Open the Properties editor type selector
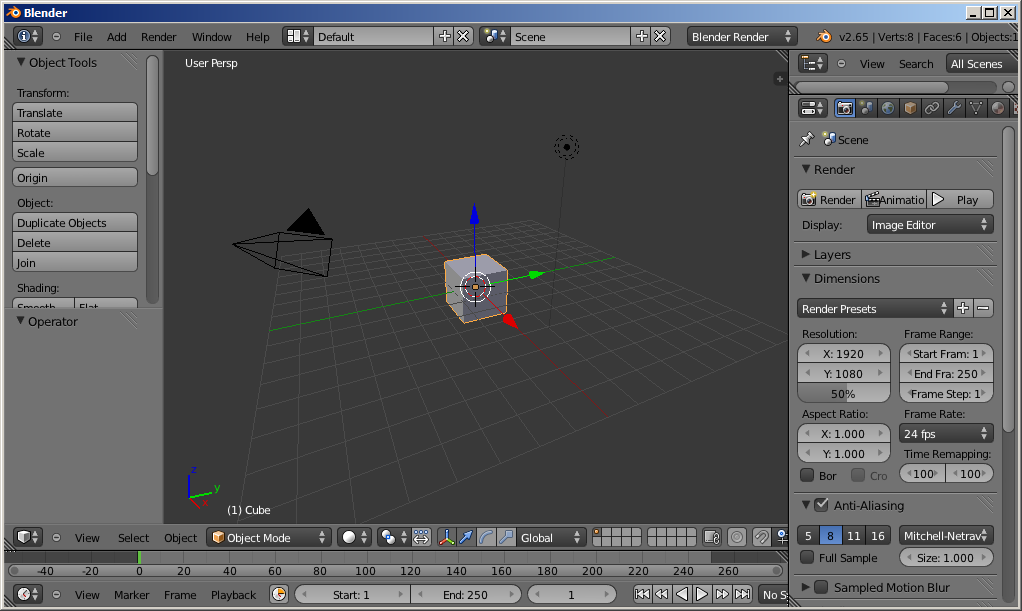This screenshot has width=1022, height=611. pos(813,108)
